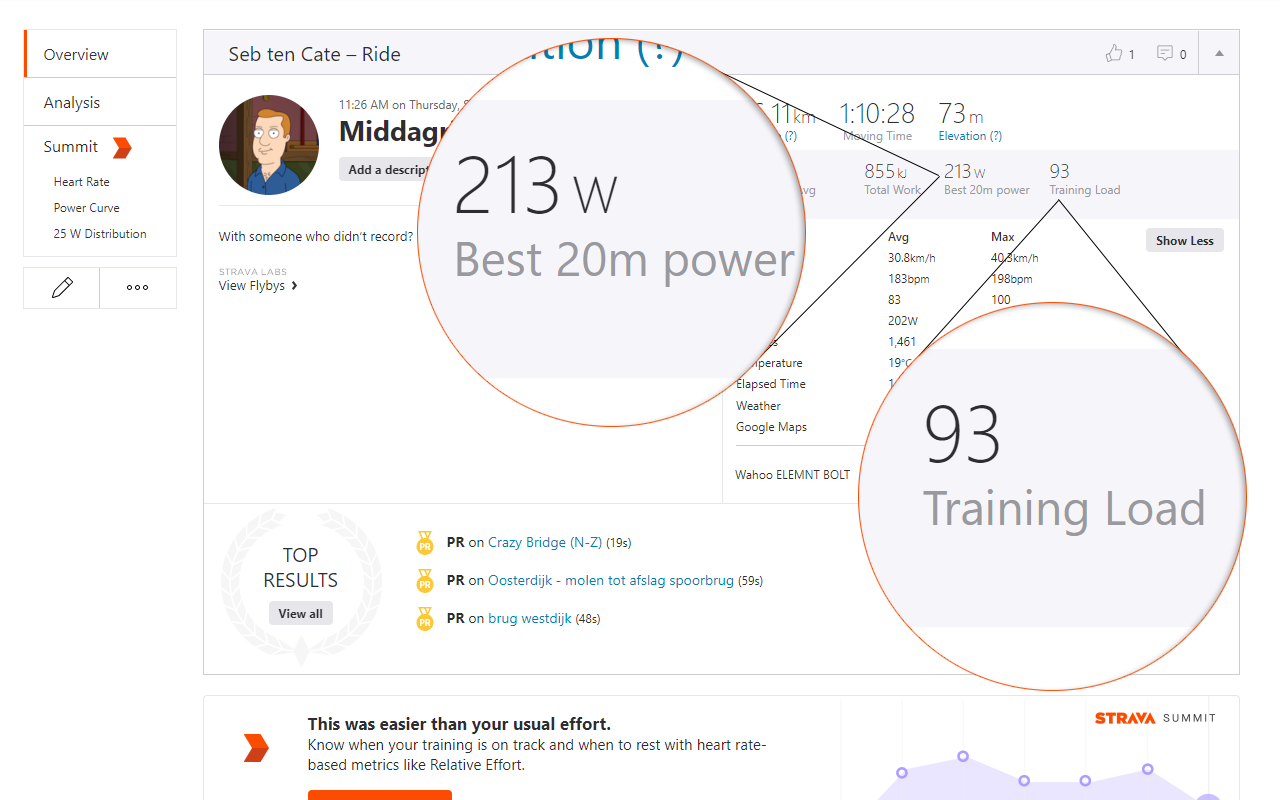The width and height of the screenshot is (1280, 800).
Task: Click the 'This was easier than your usual effort' heading
Action: 459,724
